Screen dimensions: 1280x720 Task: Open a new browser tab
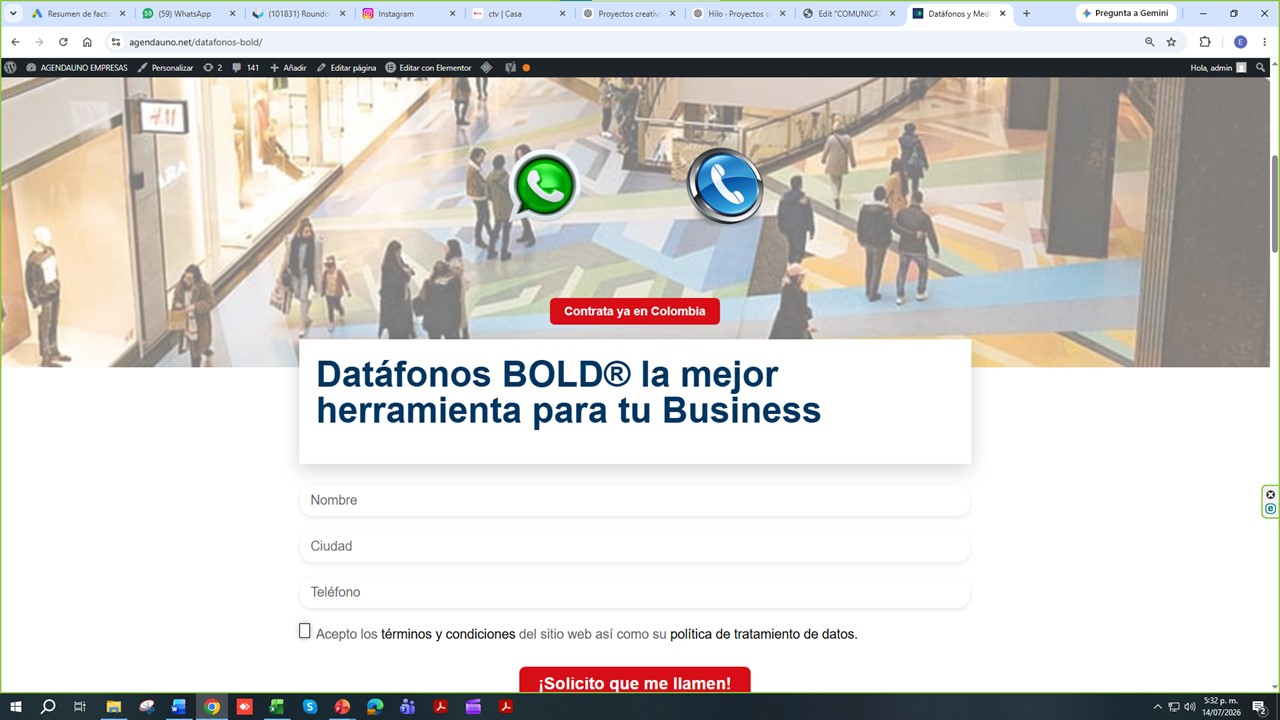(x=1026, y=13)
